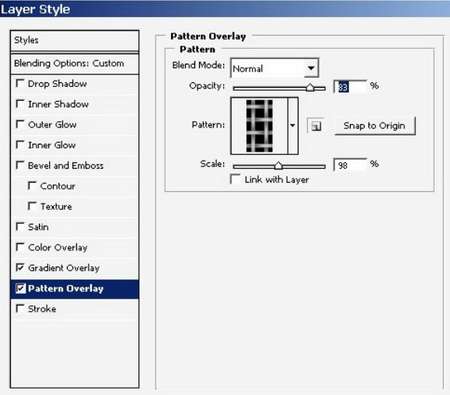Select the Drop Shadow label

[x=57, y=83]
